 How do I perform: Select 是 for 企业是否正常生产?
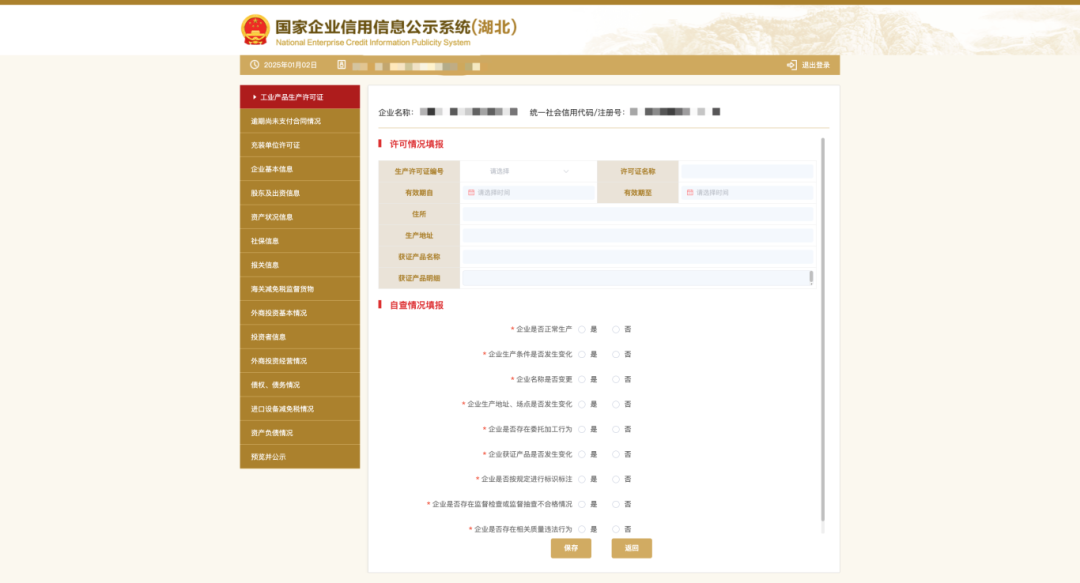coord(582,329)
